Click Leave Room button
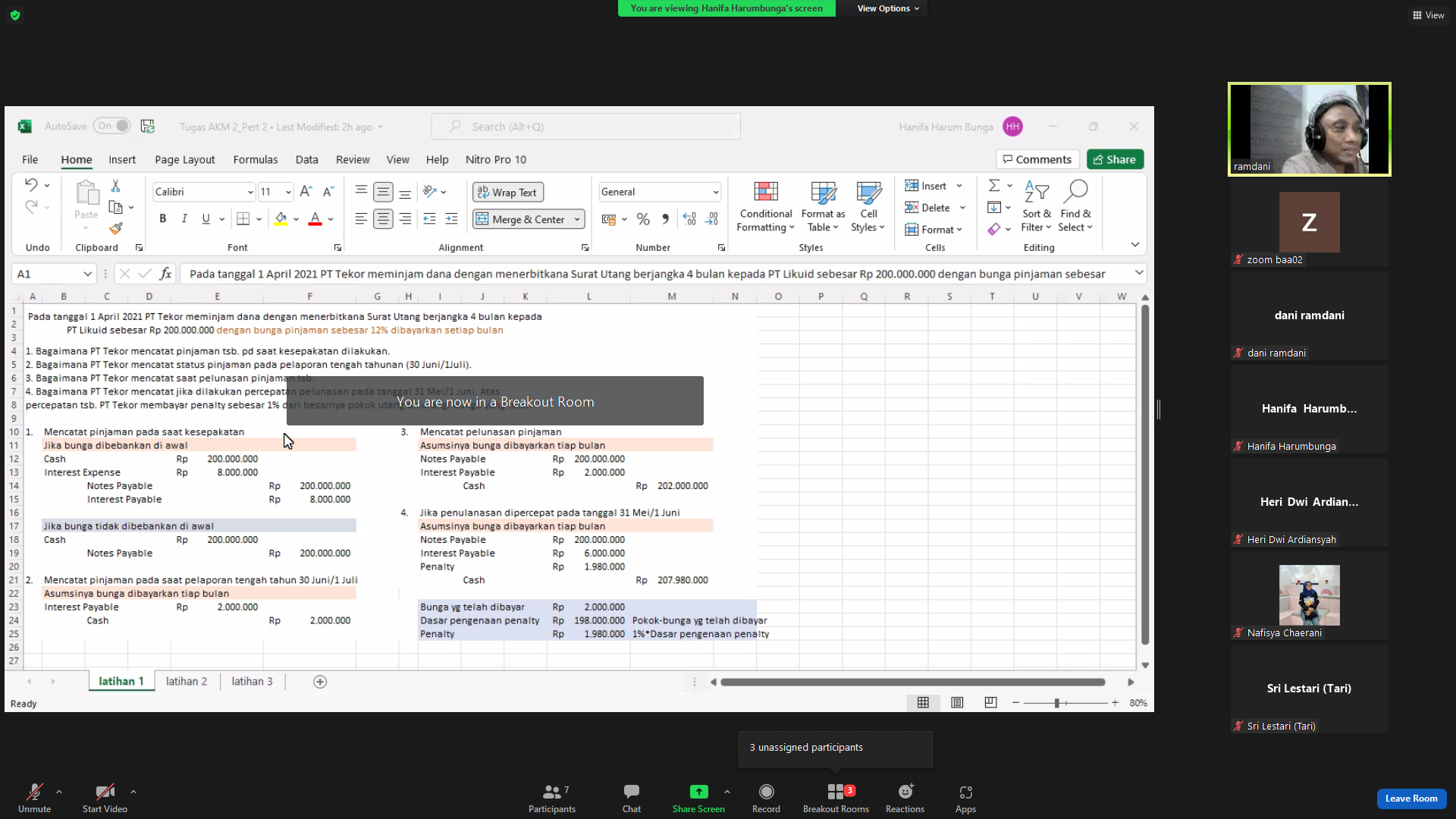Screen dimensions: 1456x819 click(1411, 798)
